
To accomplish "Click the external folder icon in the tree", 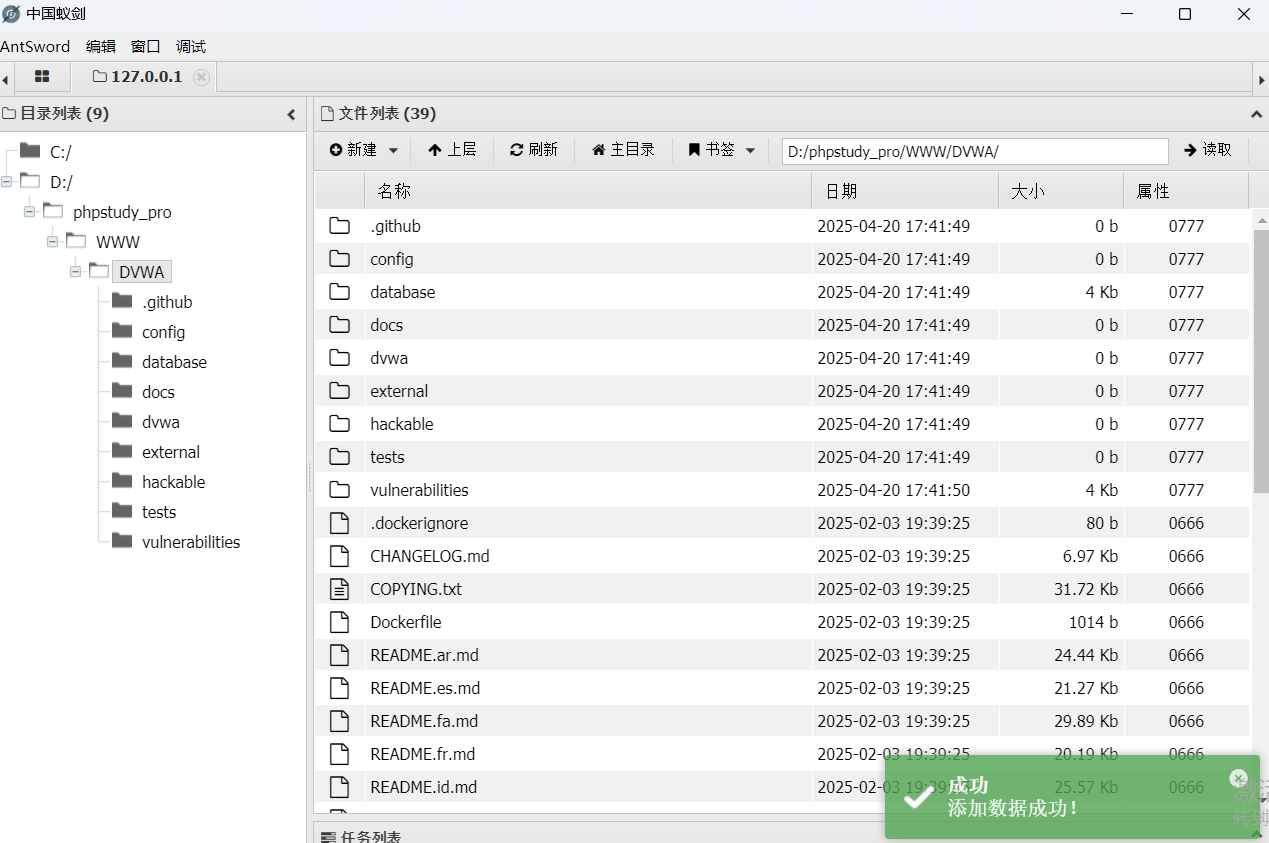I will (122, 451).
